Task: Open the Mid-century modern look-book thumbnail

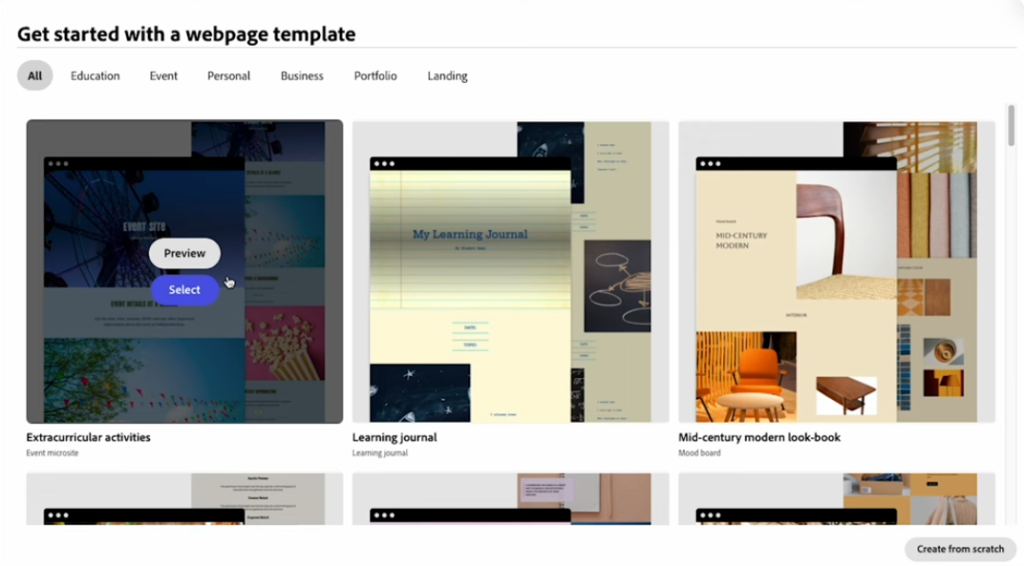Action: pos(837,272)
